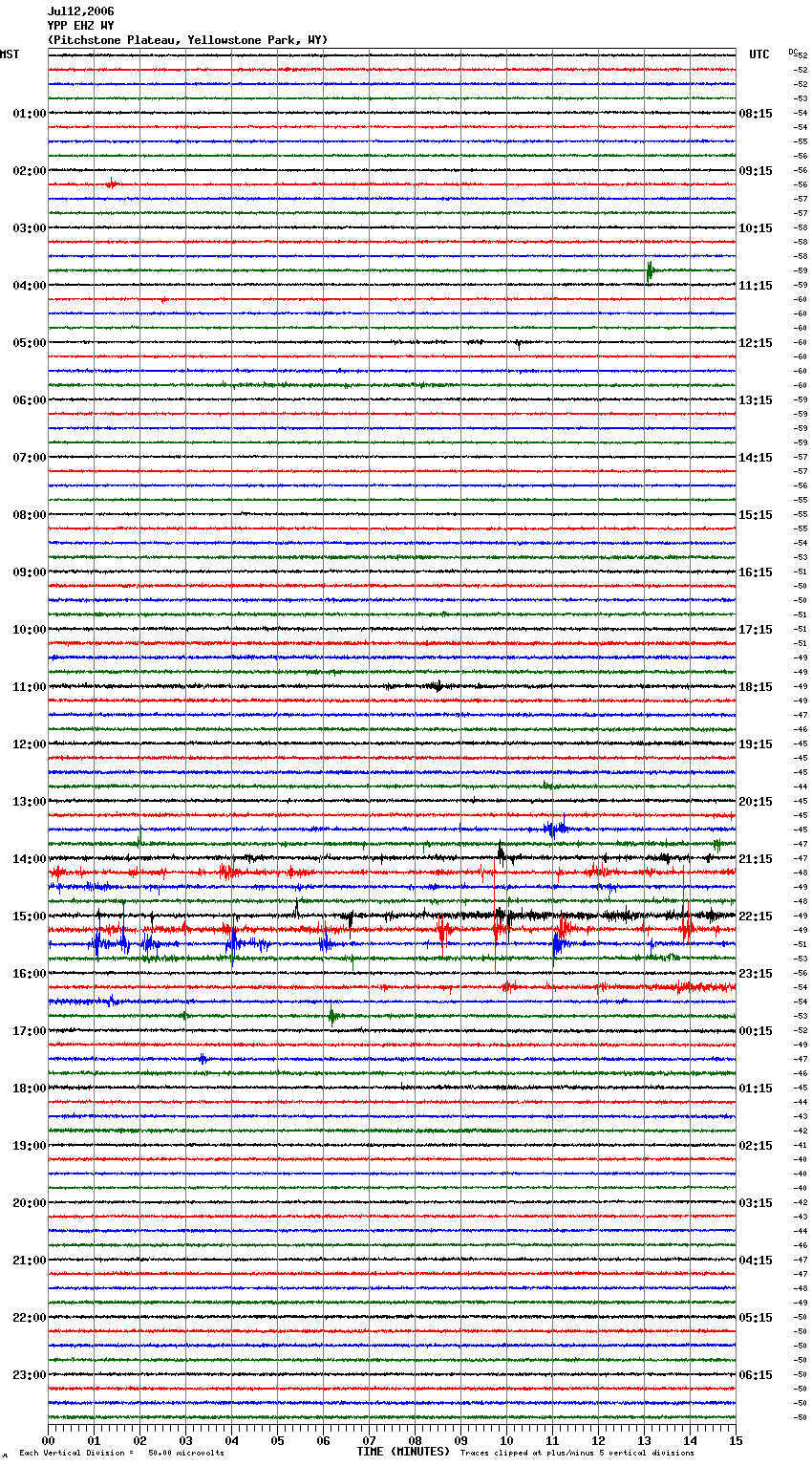Click the 01:15 UTC time label

tap(756, 1089)
